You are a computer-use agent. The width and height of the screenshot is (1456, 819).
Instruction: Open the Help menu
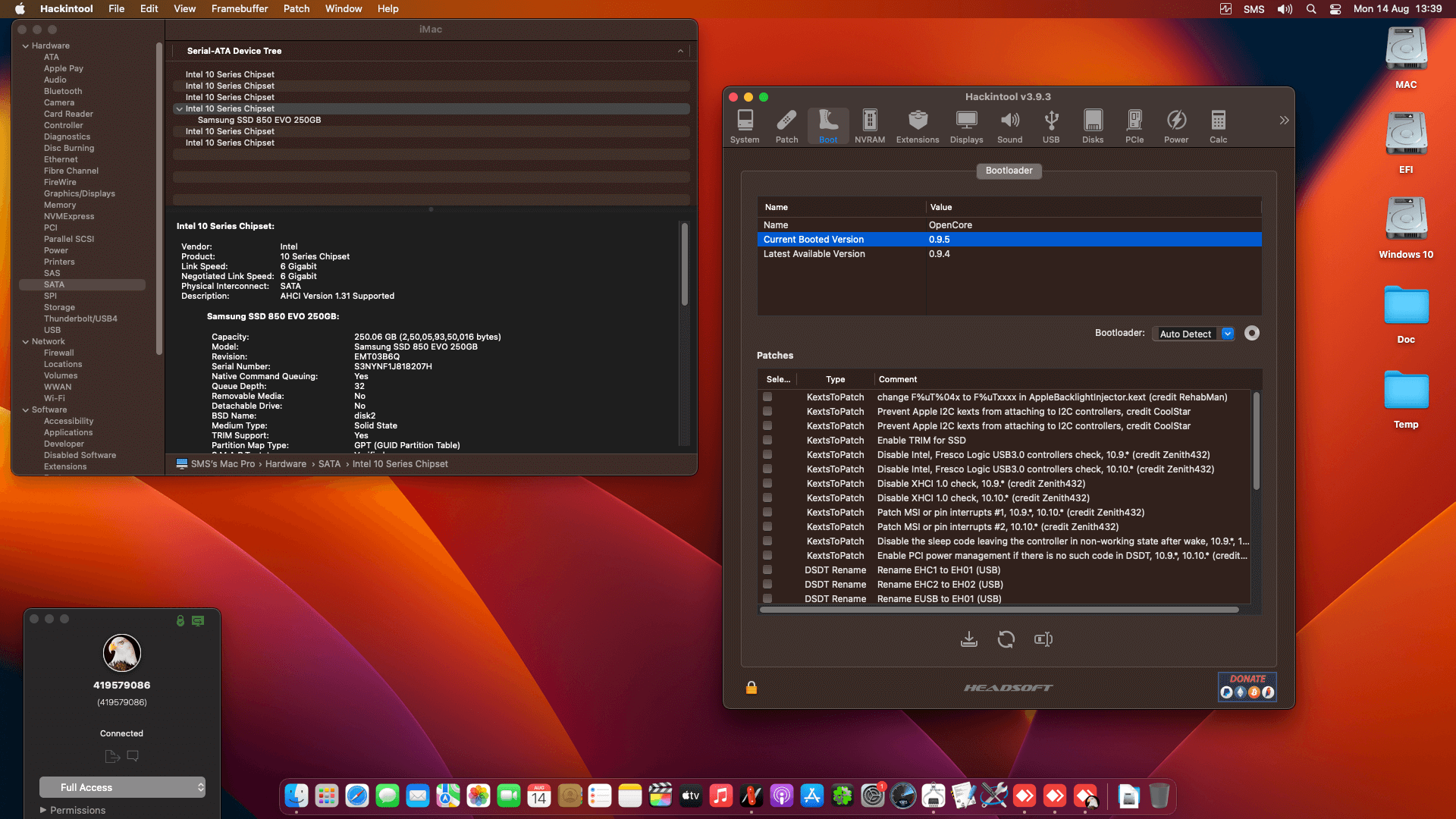(388, 9)
